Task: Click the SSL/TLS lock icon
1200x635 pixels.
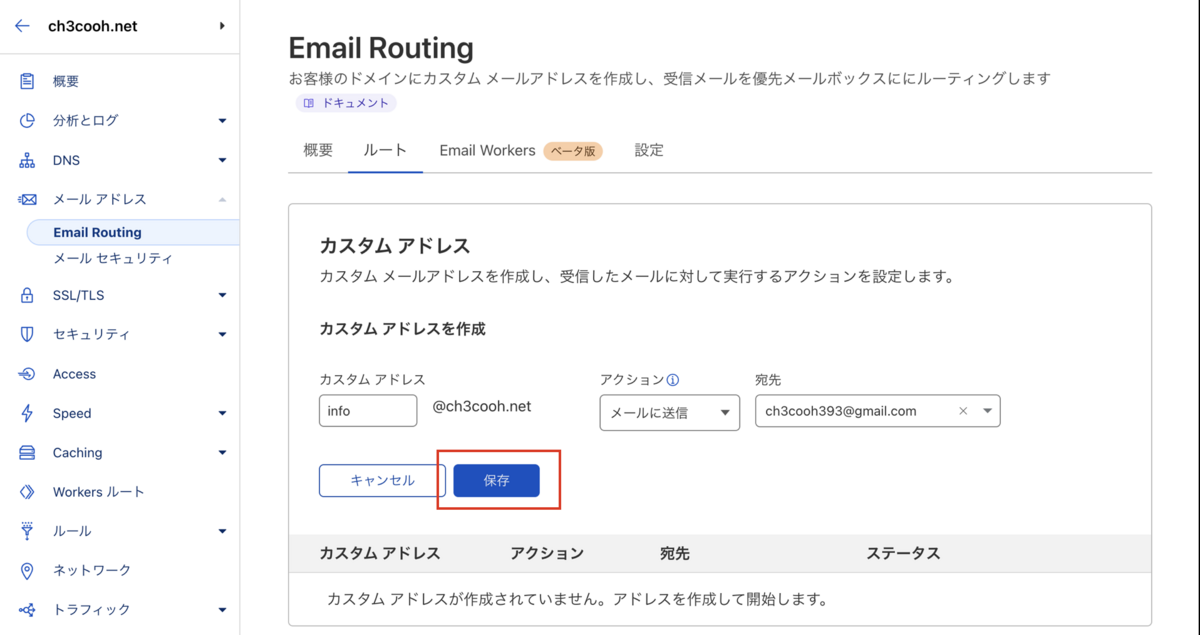Action: pos(27,295)
